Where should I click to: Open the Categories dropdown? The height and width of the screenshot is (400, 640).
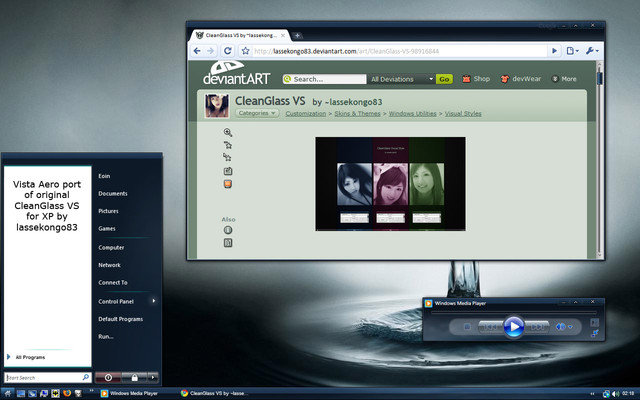[257, 113]
